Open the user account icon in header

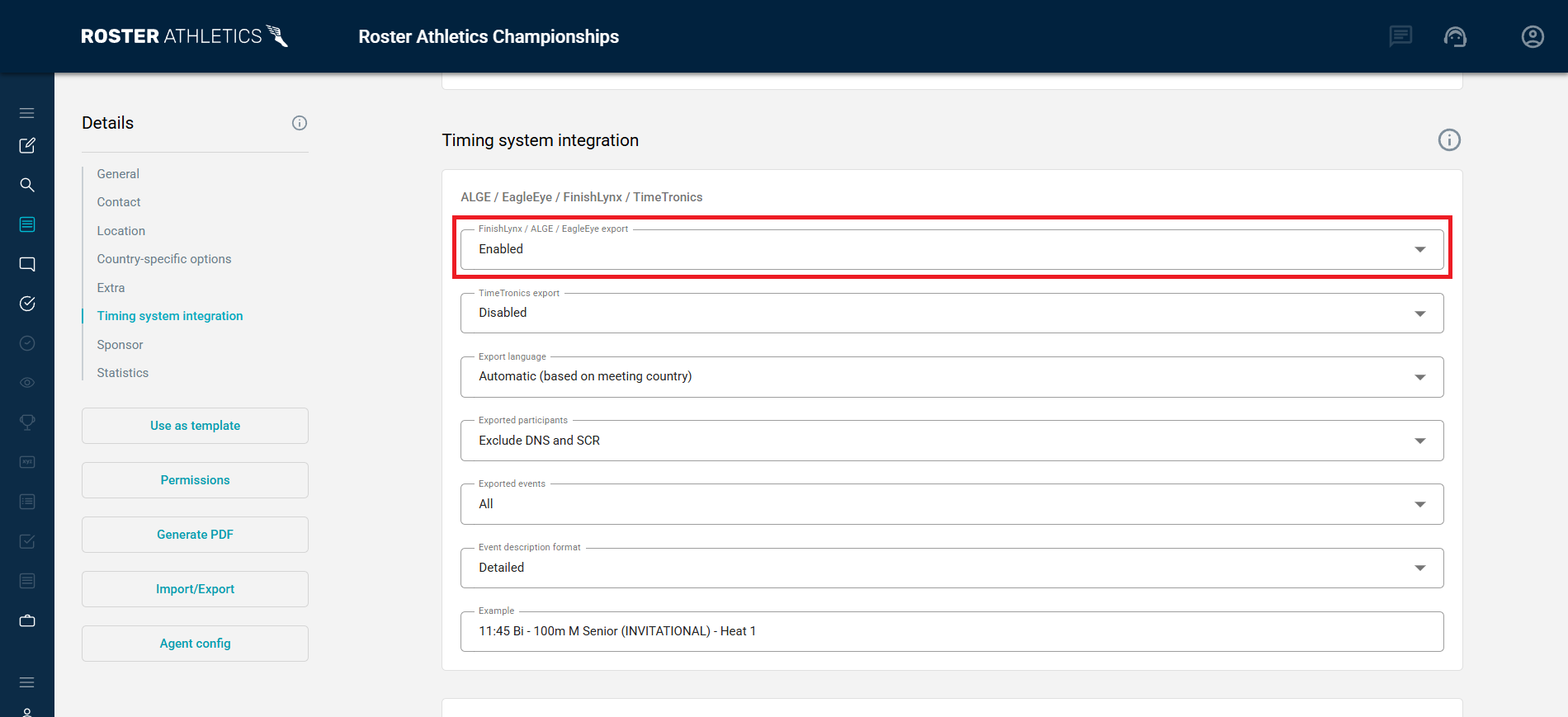[x=1533, y=36]
